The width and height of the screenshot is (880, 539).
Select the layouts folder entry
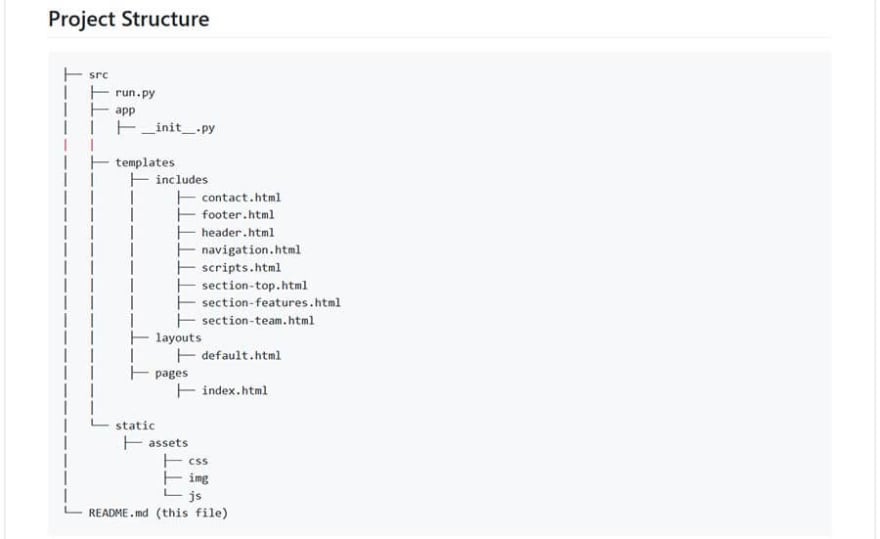click(178, 338)
